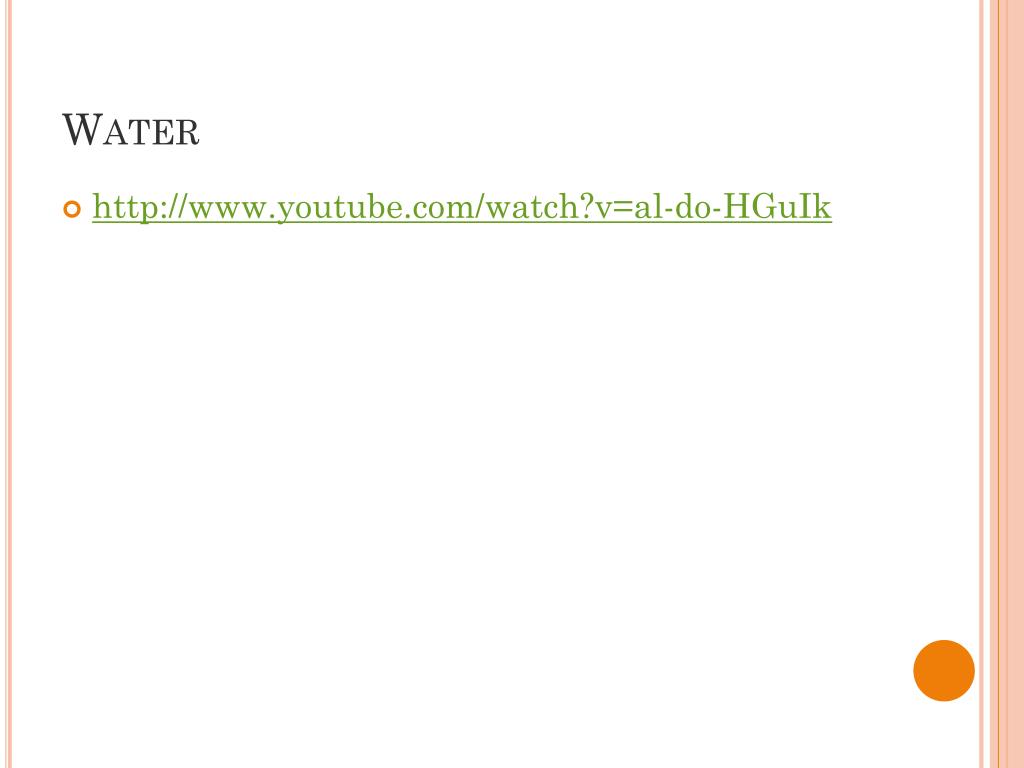Click the green underline beneath the URL
This screenshot has width=1024, height=768.
pyautogui.click(x=462, y=223)
